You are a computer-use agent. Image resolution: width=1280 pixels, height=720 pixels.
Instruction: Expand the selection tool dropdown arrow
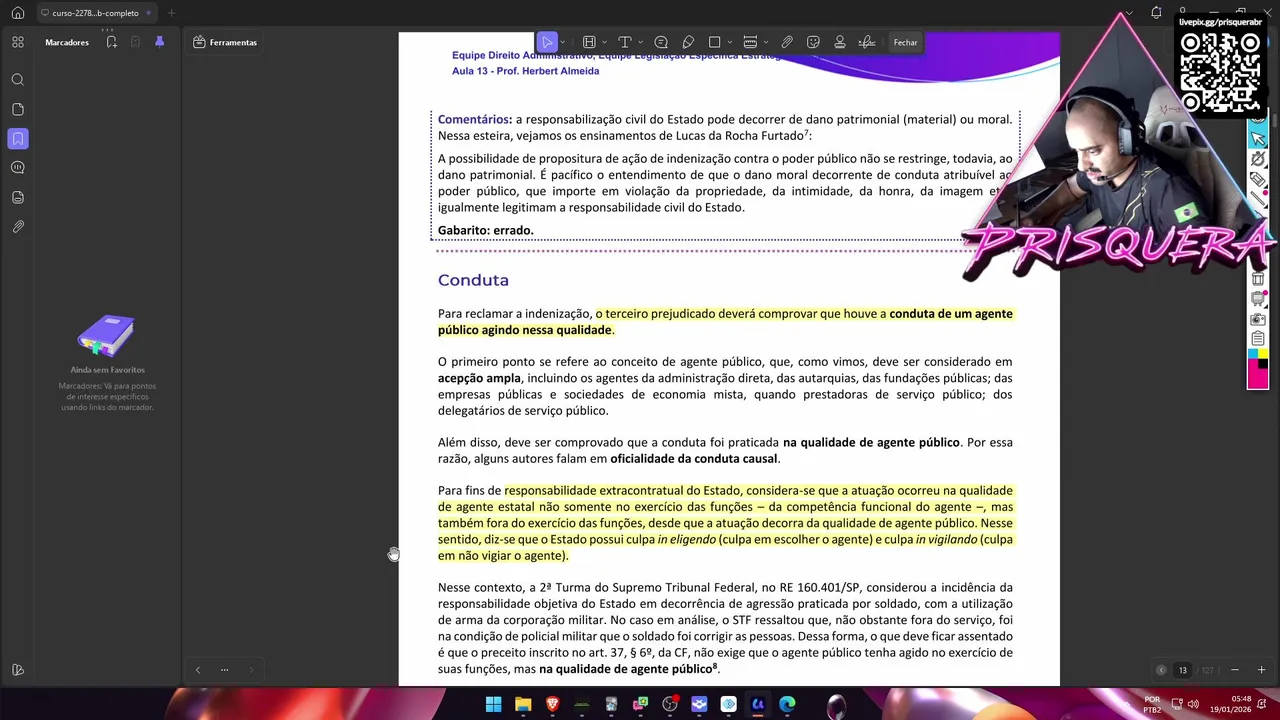coord(563,42)
